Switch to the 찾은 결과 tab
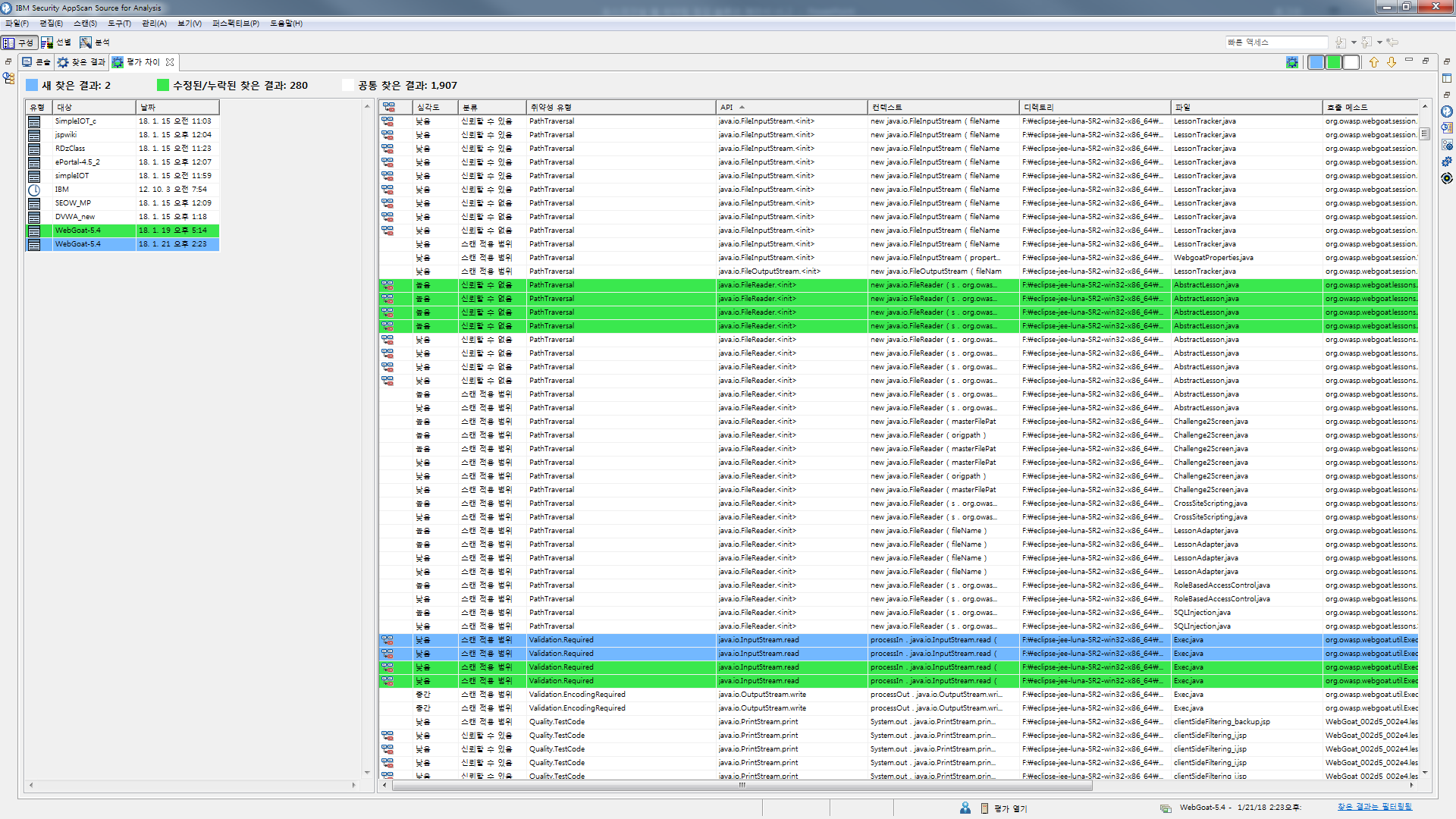The height and width of the screenshot is (819, 1456). tap(81, 62)
